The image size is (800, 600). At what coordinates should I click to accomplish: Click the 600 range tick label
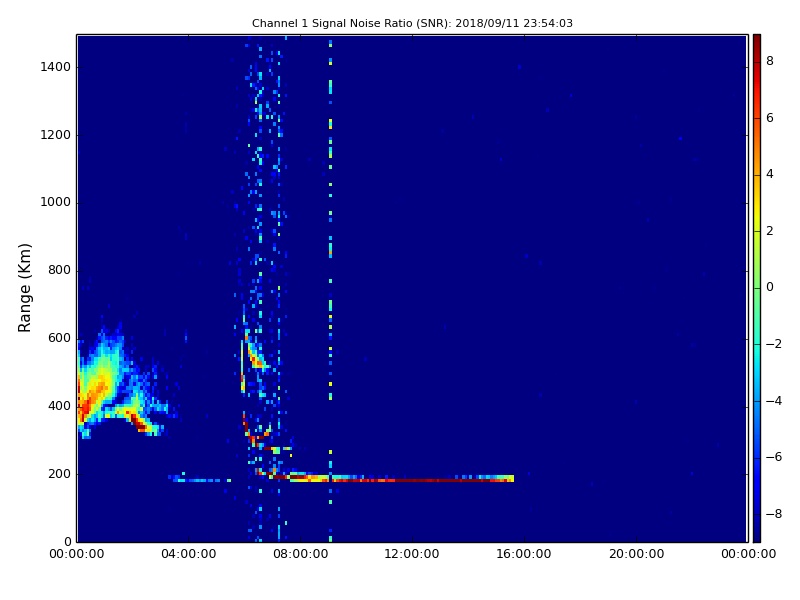coord(59,338)
